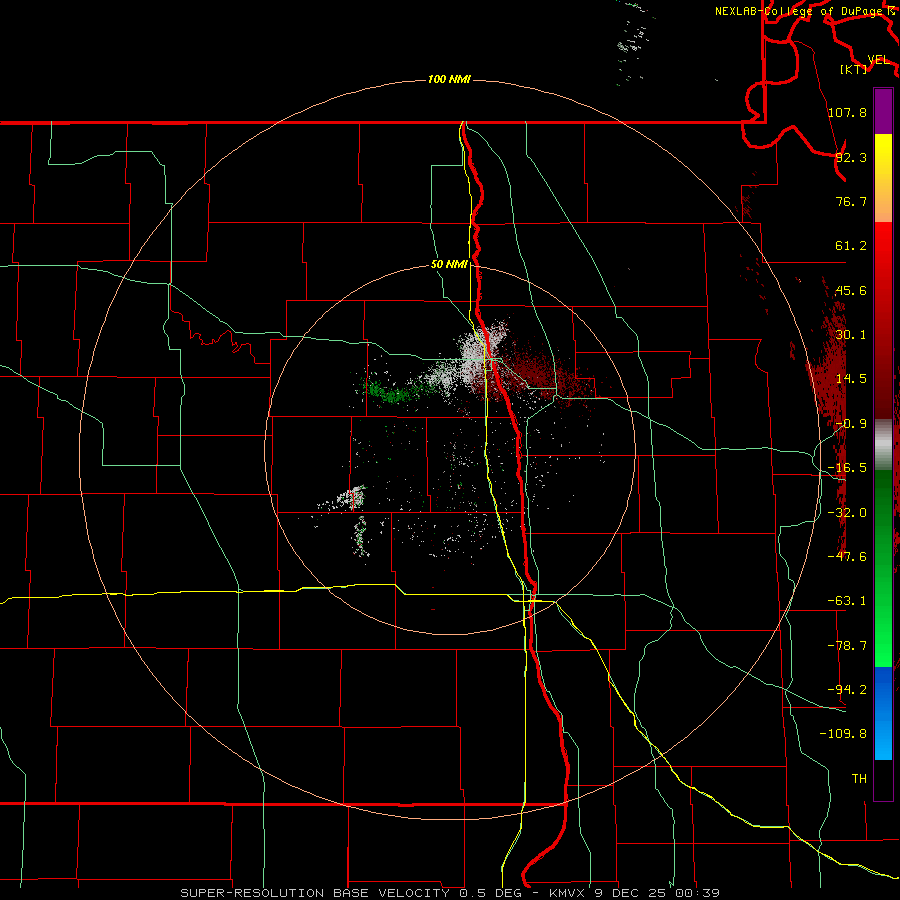Image resolution: width=900 pixels, height=900 pixels.
Task: Select the -109.8 scale value
Action: click(843, 734)
